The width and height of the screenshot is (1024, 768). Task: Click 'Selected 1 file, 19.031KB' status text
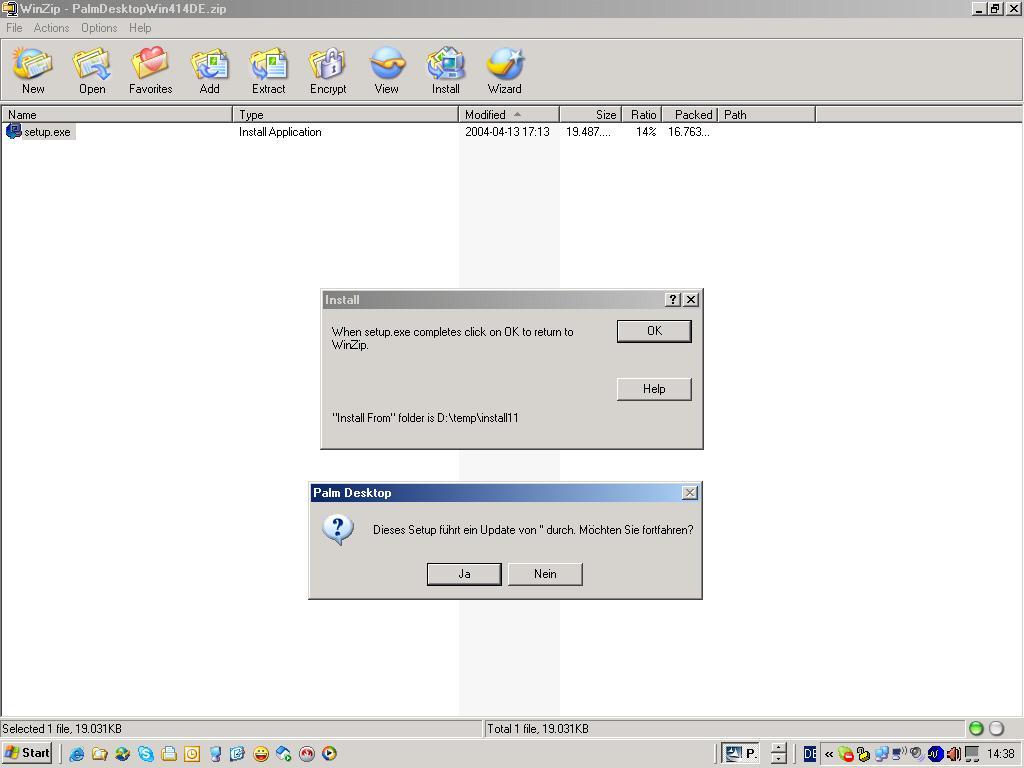[x=62, y=729]
